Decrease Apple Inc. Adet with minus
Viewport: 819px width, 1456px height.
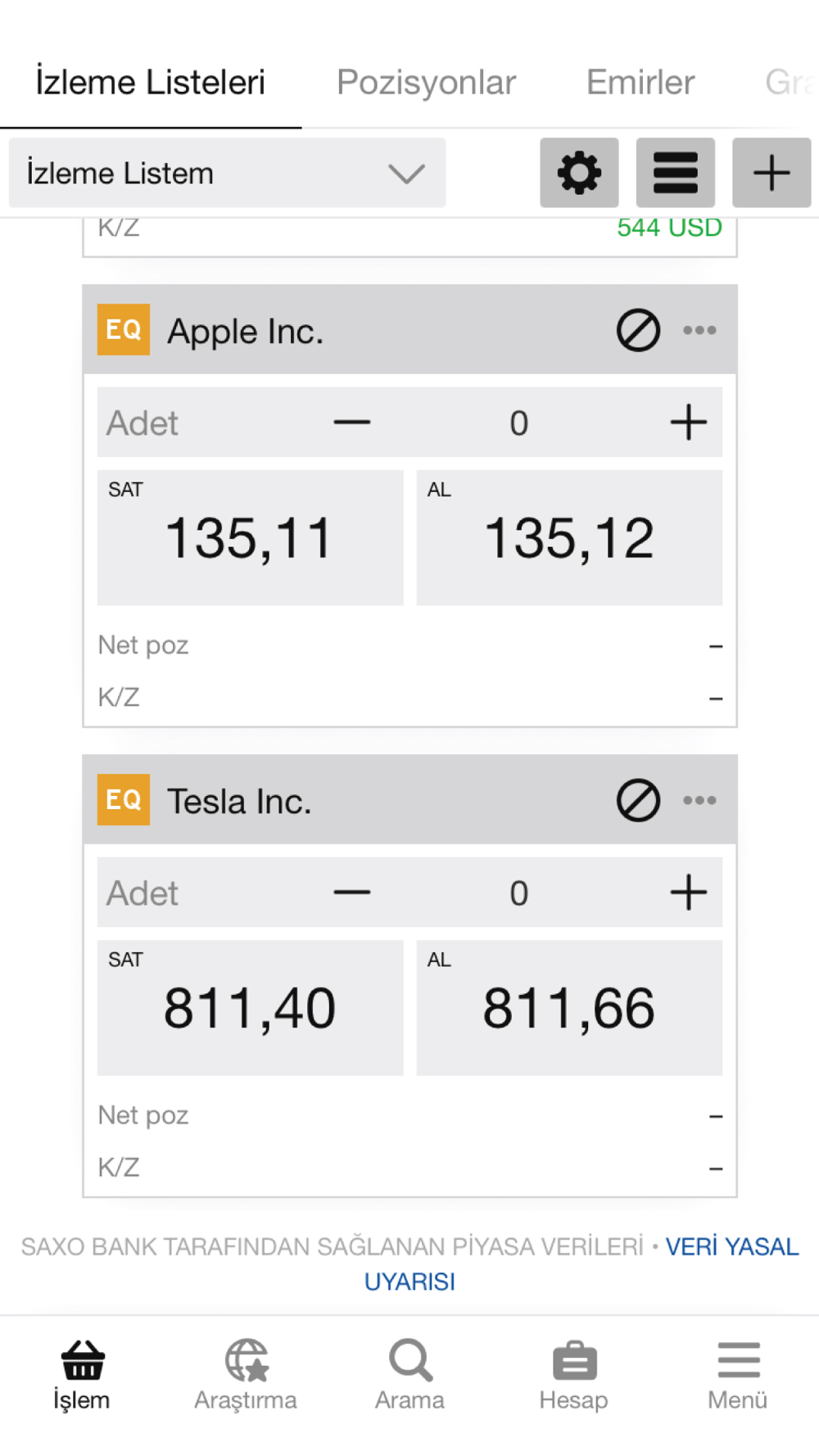click(352, 423)
